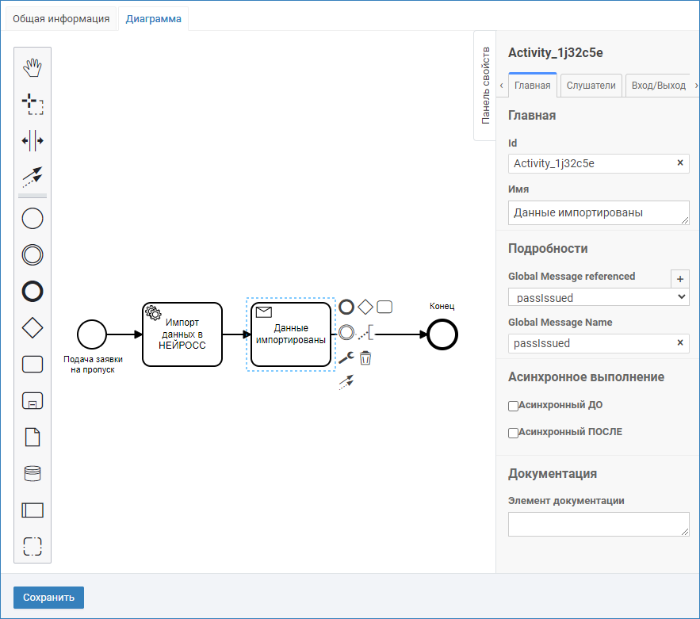Enable the Асинхронный ДО checkbox
Viewport: 700px width, 619px height.
[x=513, y=406]
